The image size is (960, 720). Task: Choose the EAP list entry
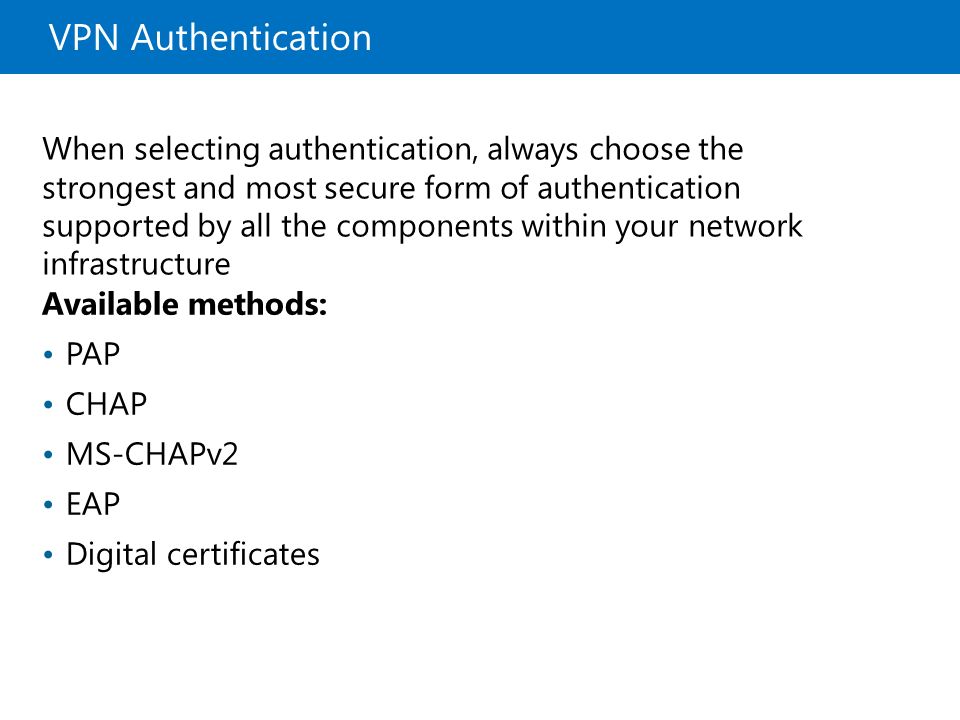click(x=92, y=504)
